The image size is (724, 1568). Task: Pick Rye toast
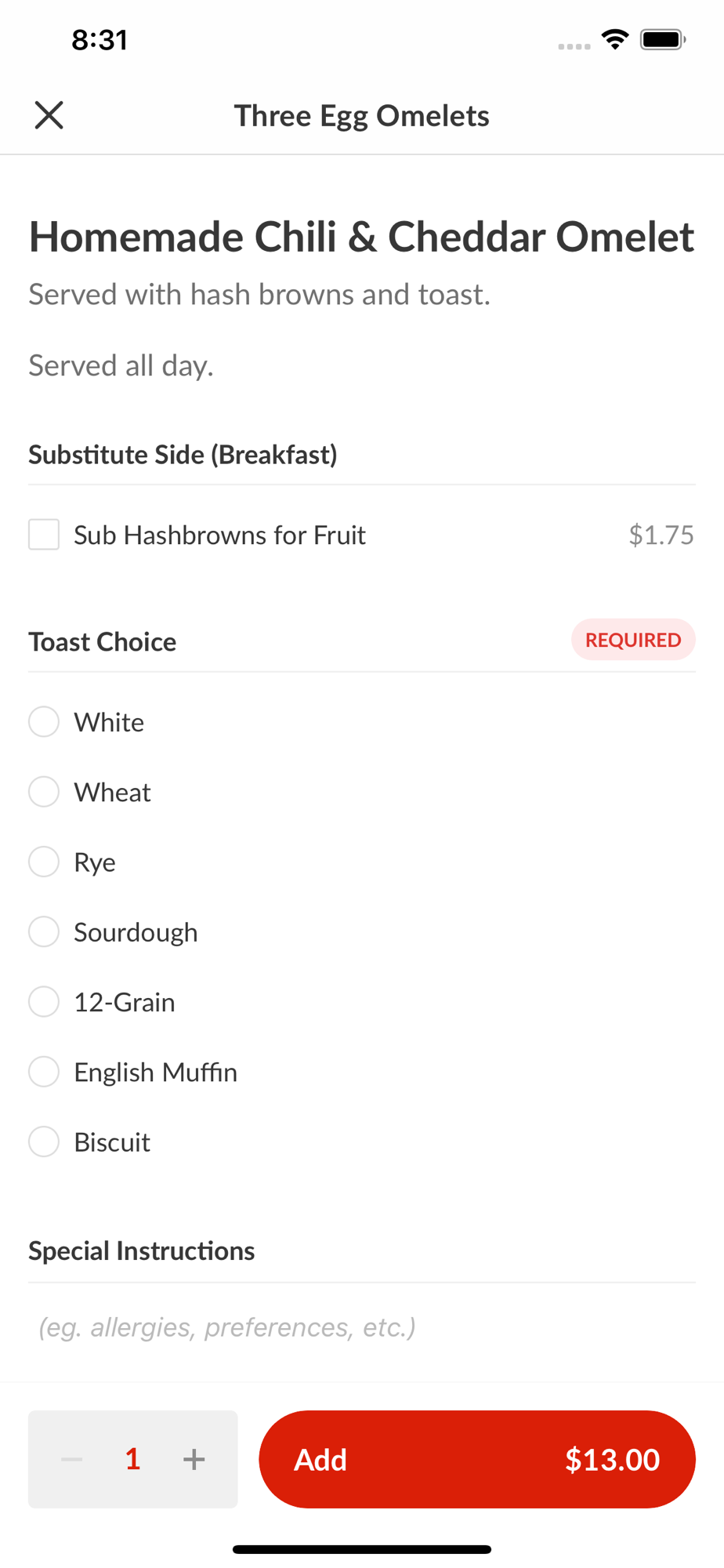click(44, 862)
